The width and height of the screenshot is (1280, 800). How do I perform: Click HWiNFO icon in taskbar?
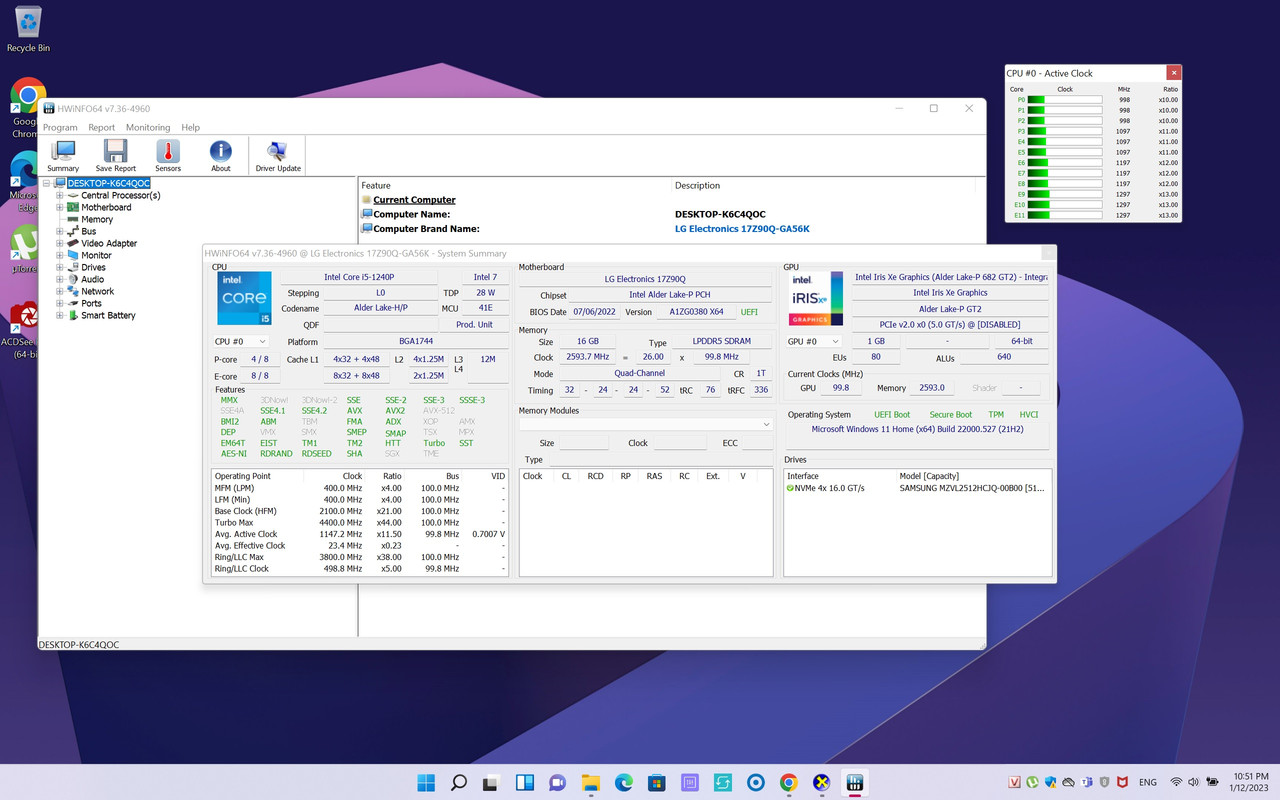point(855,782)
